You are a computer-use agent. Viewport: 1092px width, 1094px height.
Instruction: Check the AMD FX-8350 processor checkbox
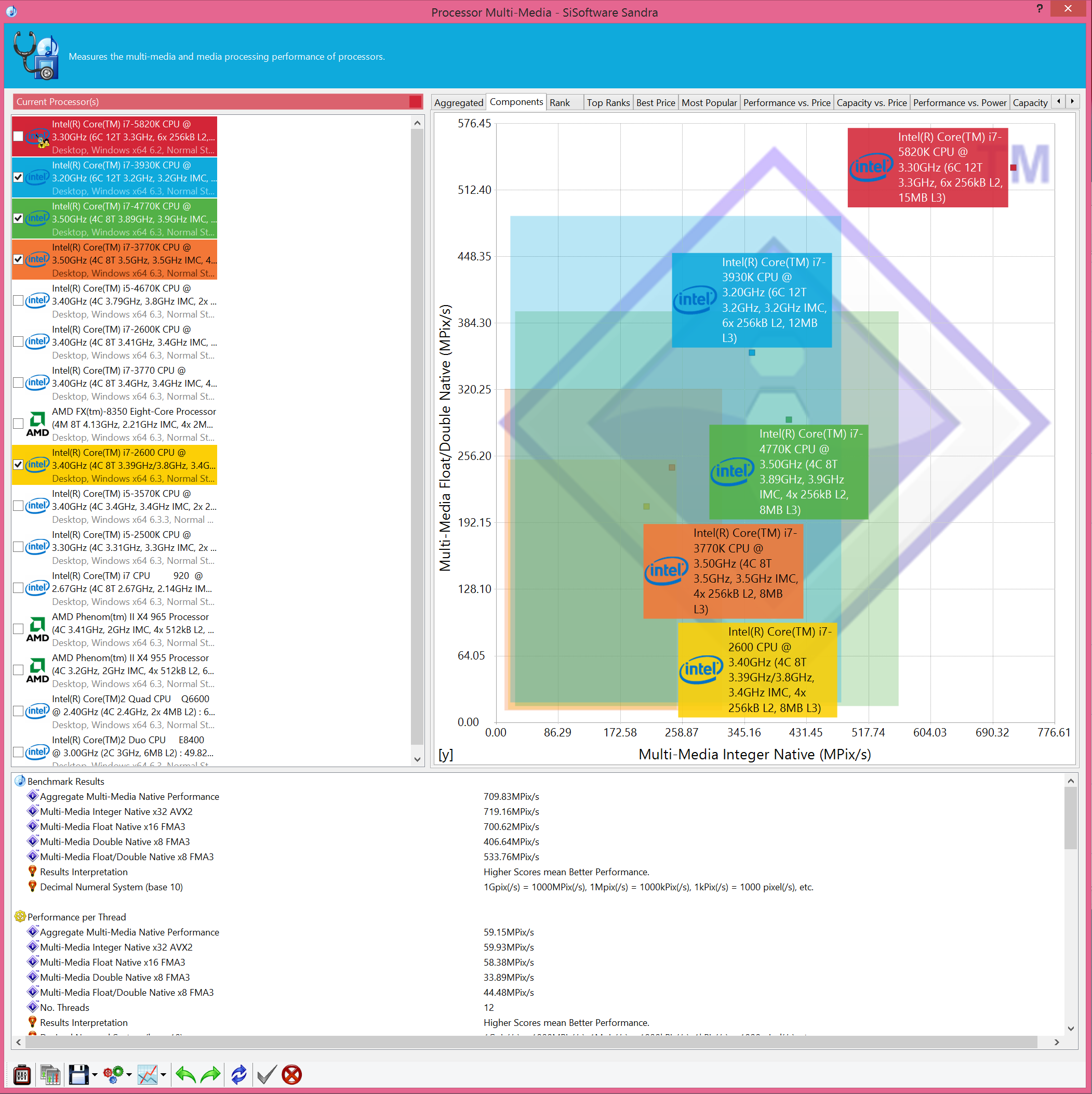point(18,424)
